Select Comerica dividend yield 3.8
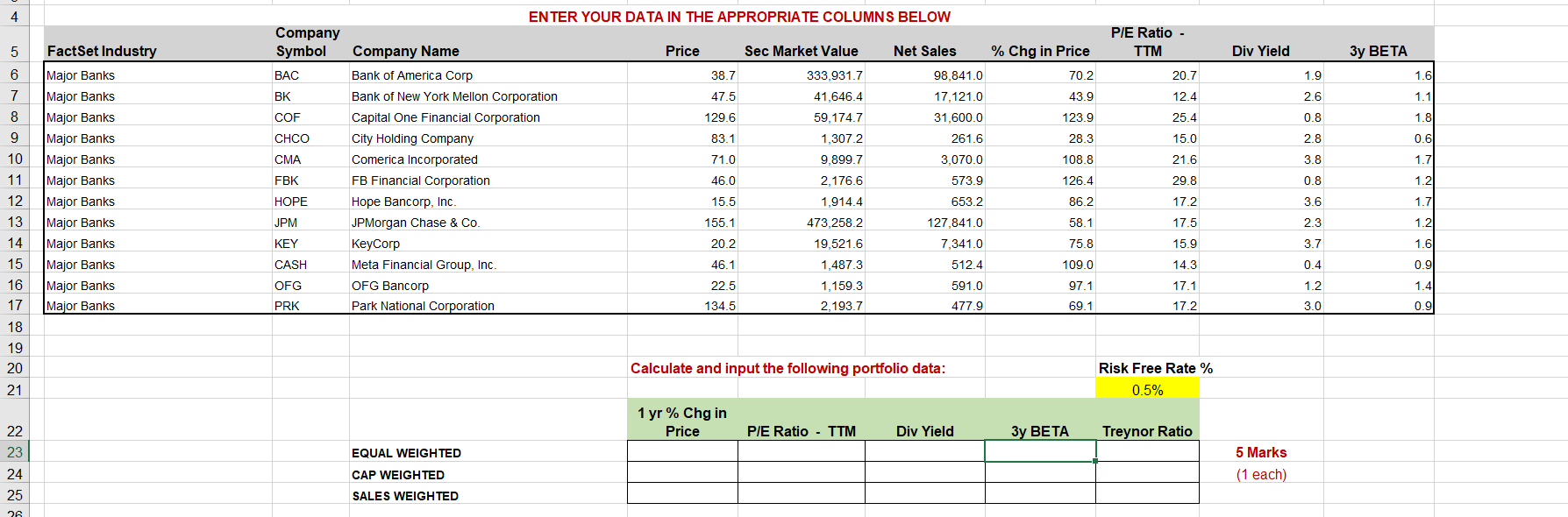The height and width of the screenshot is (517, 1568). (x=1261, y=159)
